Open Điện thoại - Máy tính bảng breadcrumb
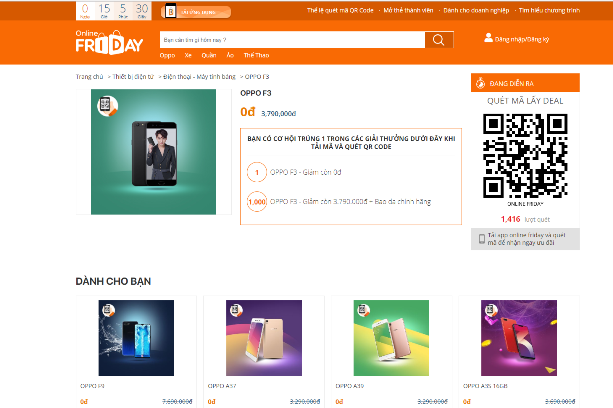The height and width of the screenshot is (408, 613). pyautogui.click(x=199, y=77)
